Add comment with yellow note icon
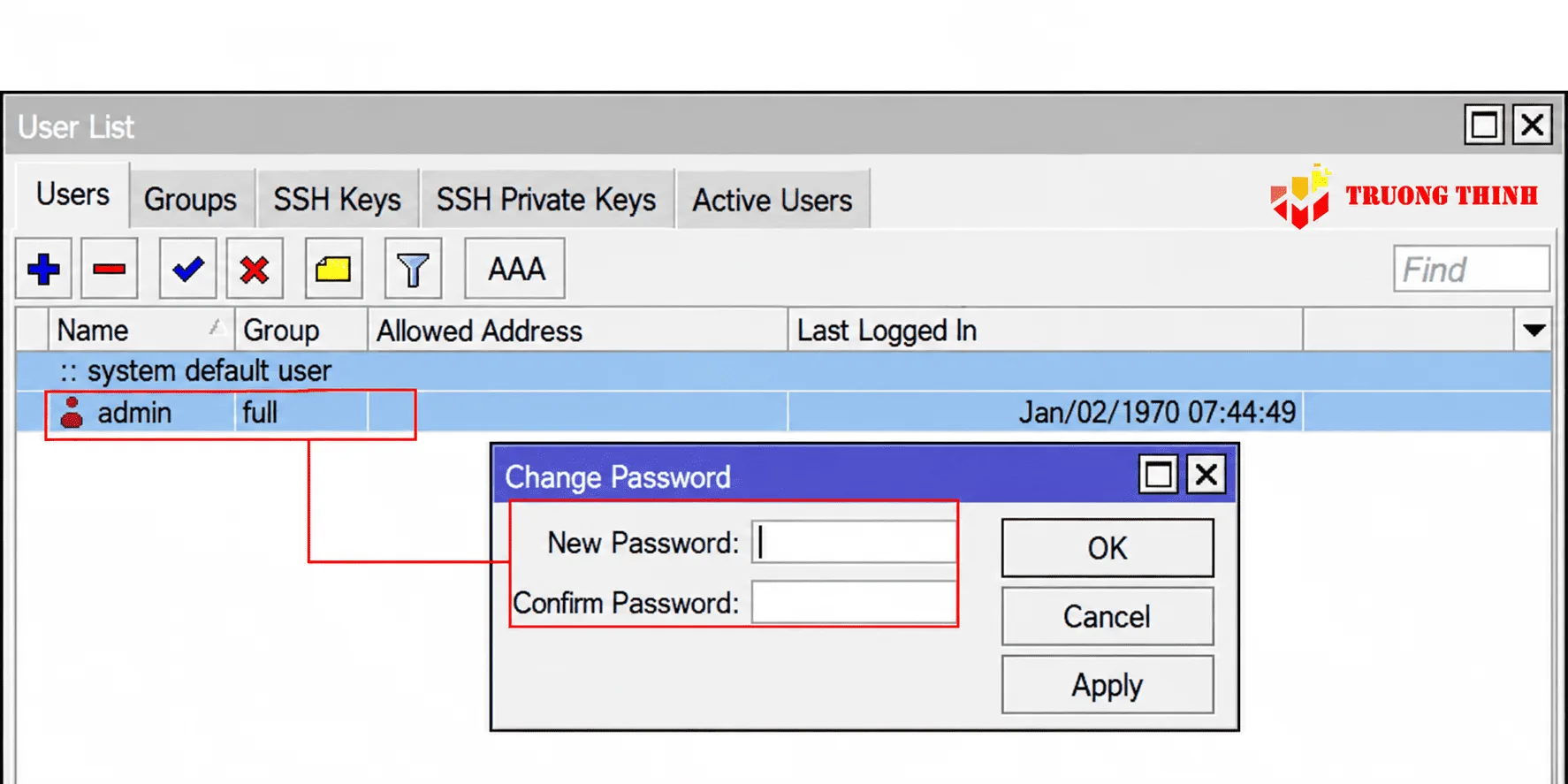The image size is (1568, 784). [x=333, y=269]
